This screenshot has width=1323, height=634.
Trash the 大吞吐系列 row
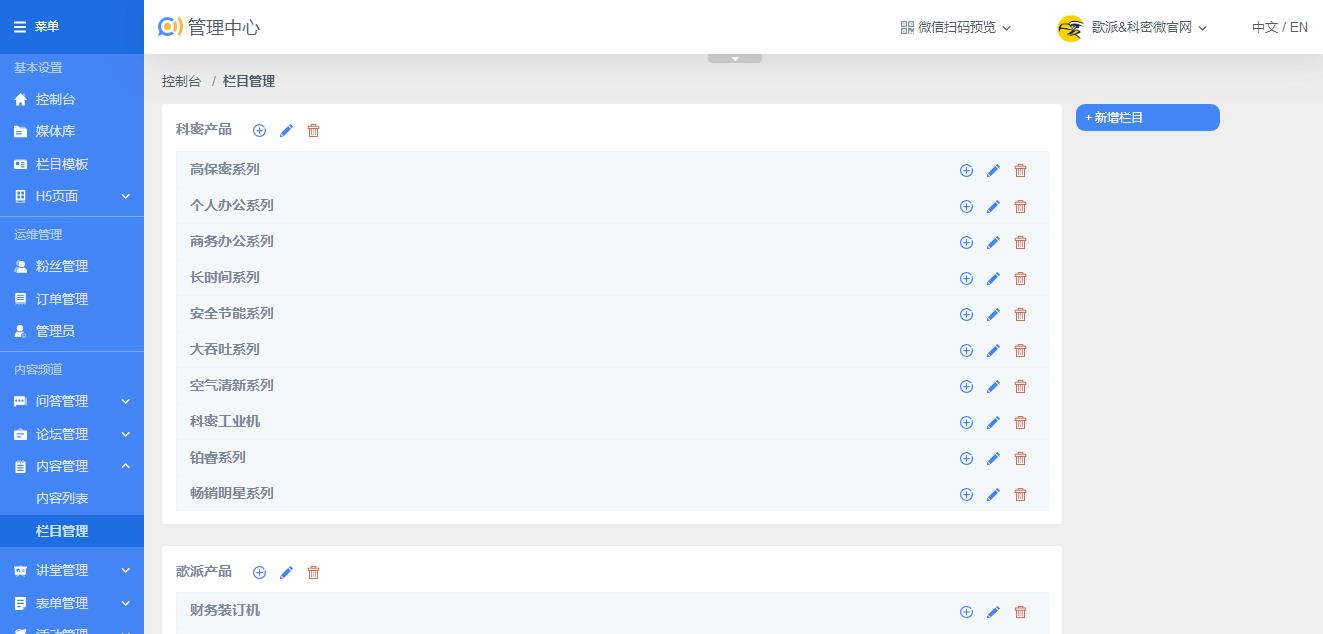point(1020,351)
